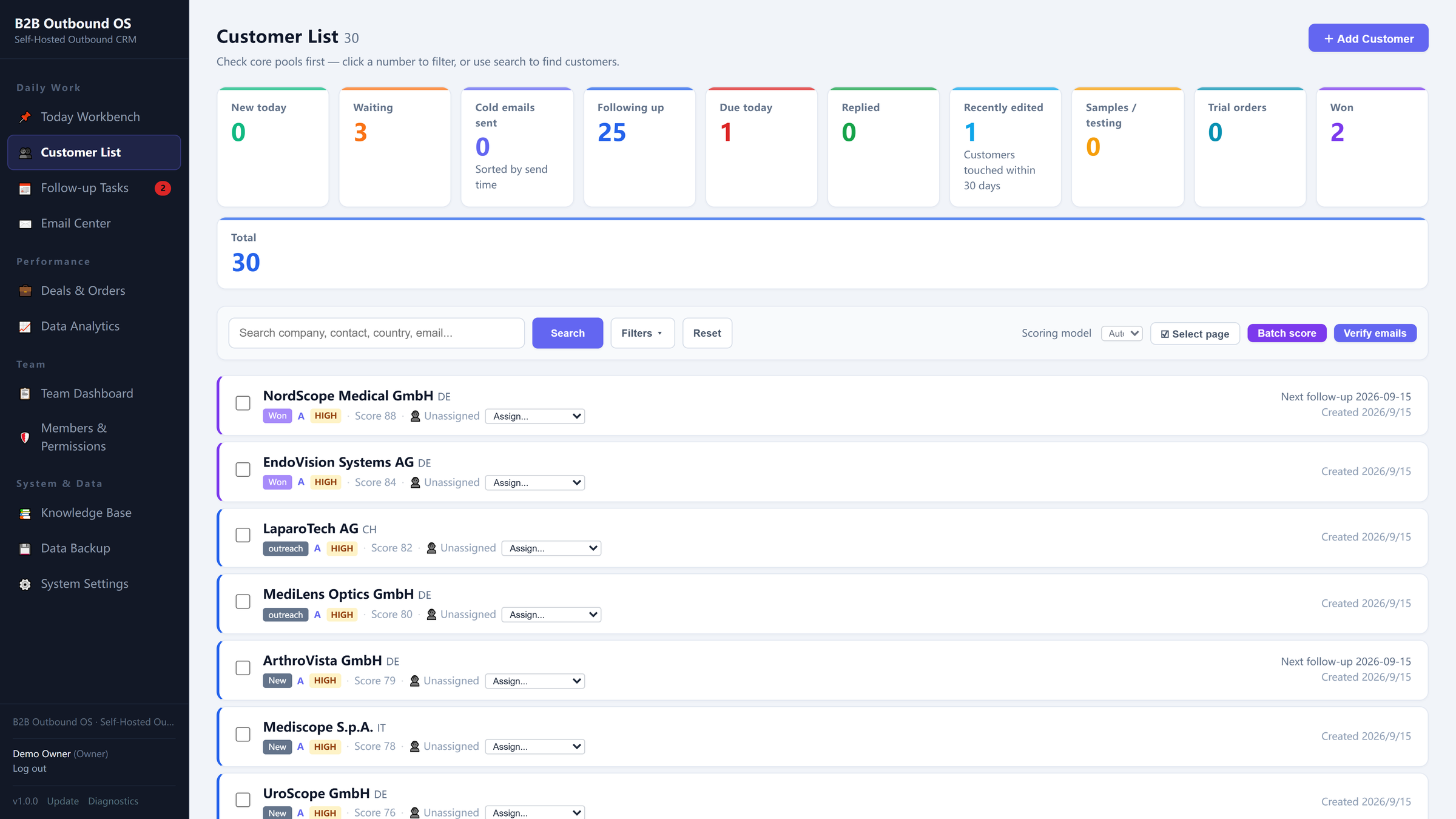Click the person icon beside LaparoTech AG Unassigned
The image size is (1456, 819).
click(x=431, y=548)
